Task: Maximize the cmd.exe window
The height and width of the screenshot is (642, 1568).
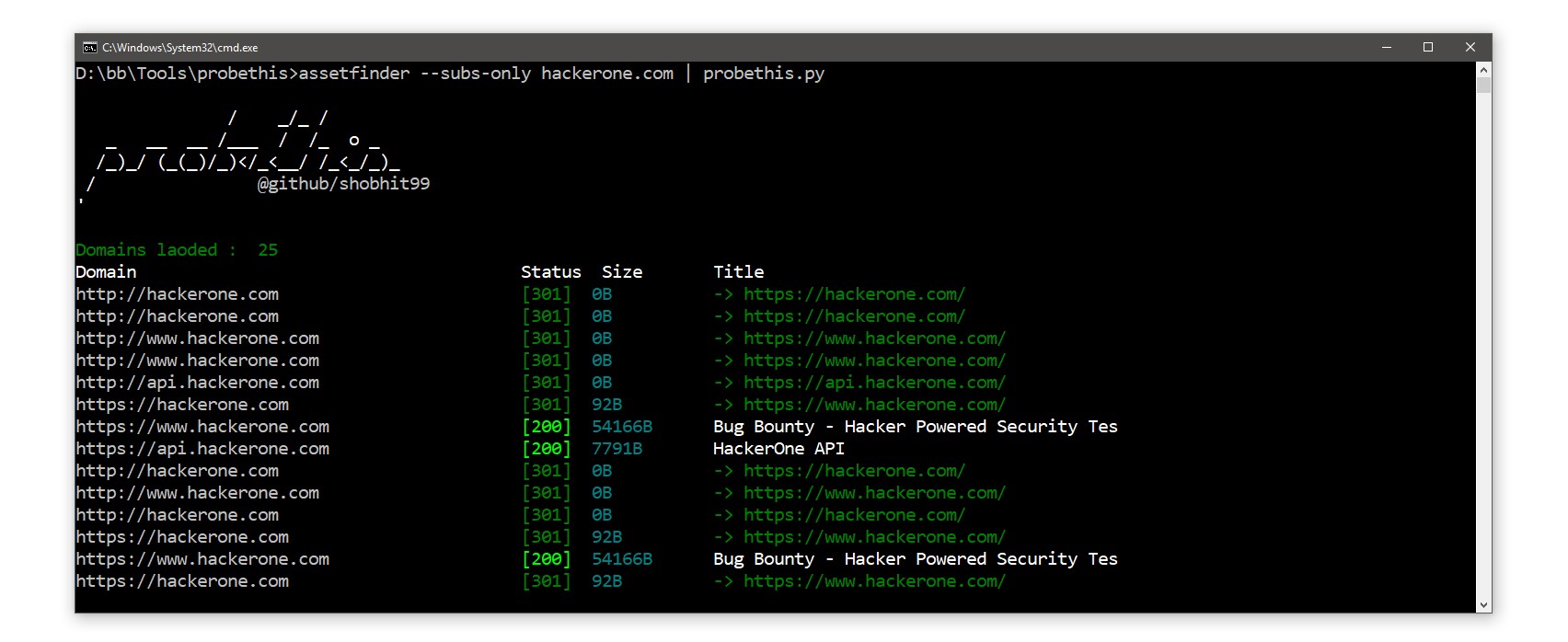Action: pos(1428,48)
